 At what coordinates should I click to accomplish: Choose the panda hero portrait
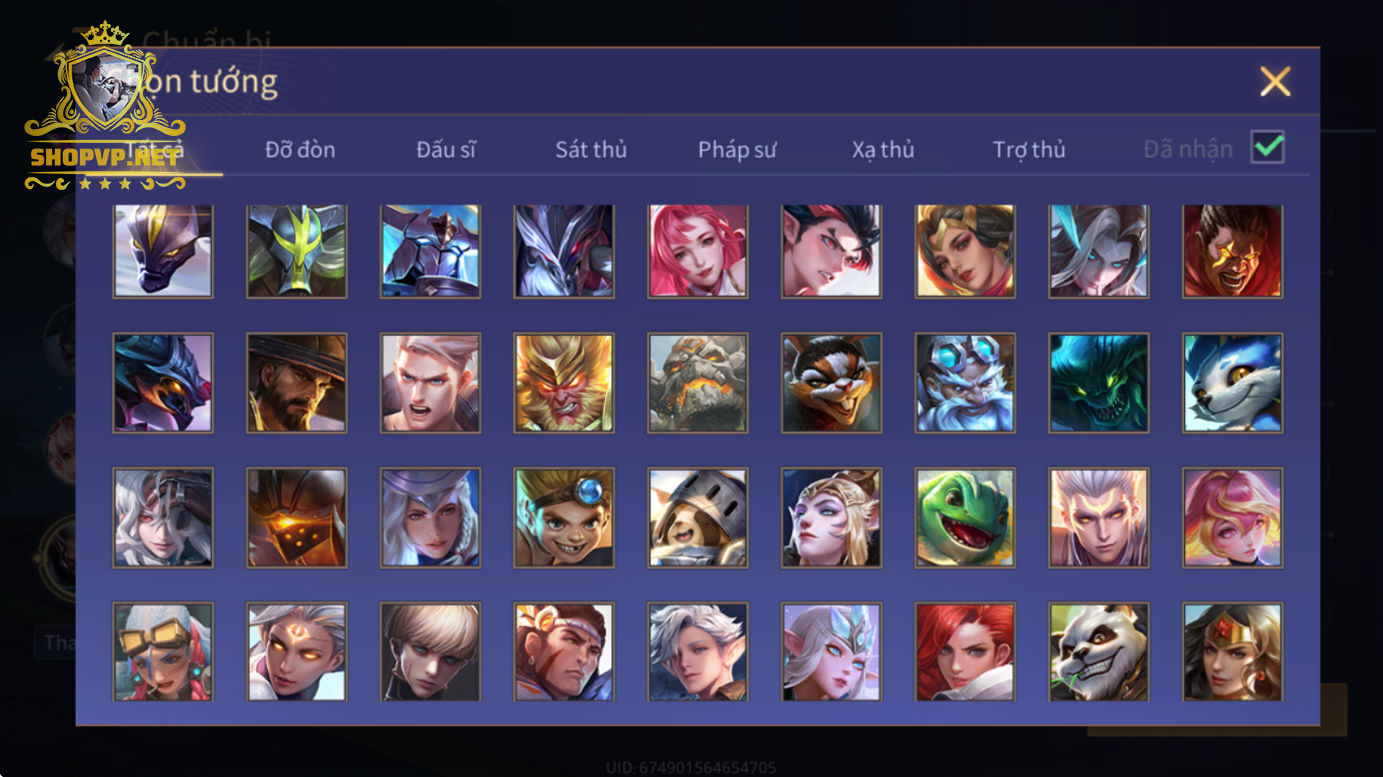coord(1099,651)
